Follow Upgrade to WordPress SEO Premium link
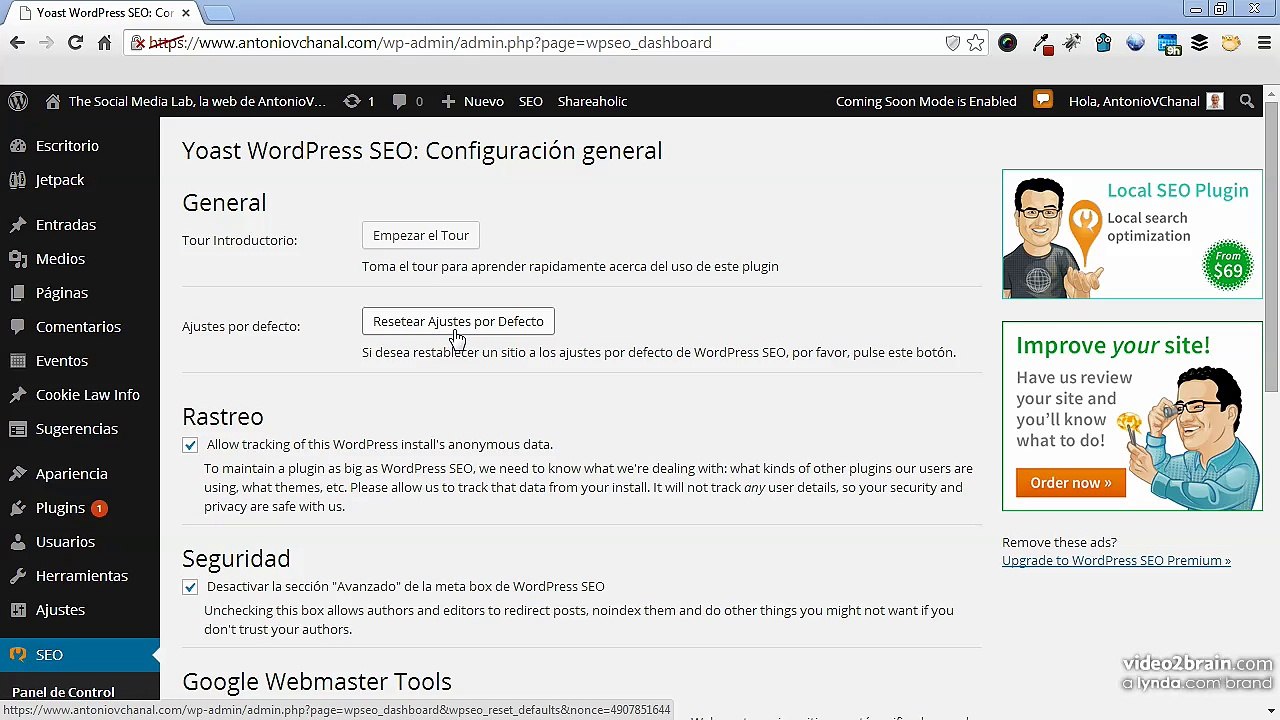This screenshot has width=1280, height=720. (x=1116, y=561)
